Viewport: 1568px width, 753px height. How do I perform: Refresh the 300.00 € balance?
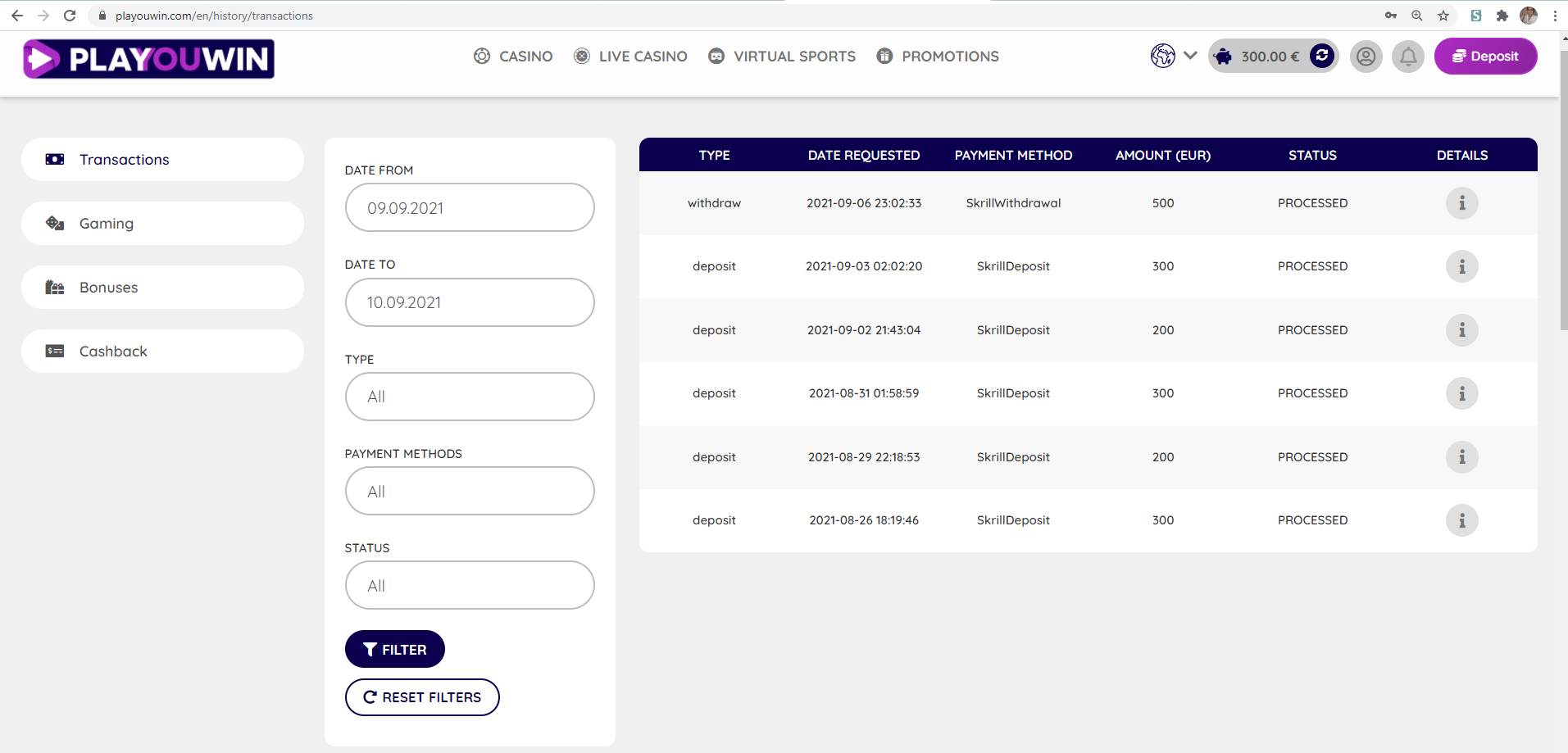[x=1321, y=56]
